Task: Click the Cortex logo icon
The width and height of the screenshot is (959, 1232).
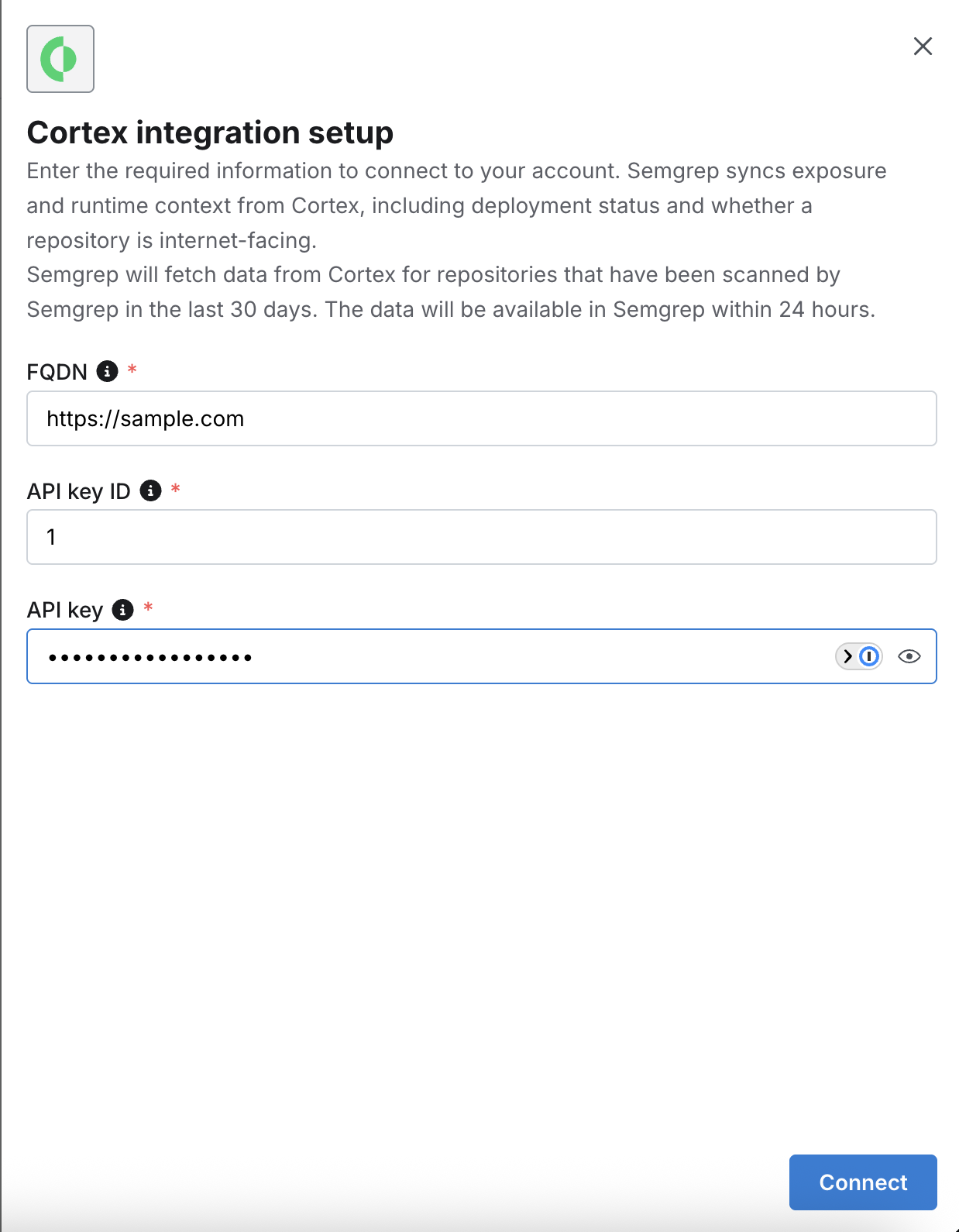Action: pyautogui.click(x=60, y=58)
